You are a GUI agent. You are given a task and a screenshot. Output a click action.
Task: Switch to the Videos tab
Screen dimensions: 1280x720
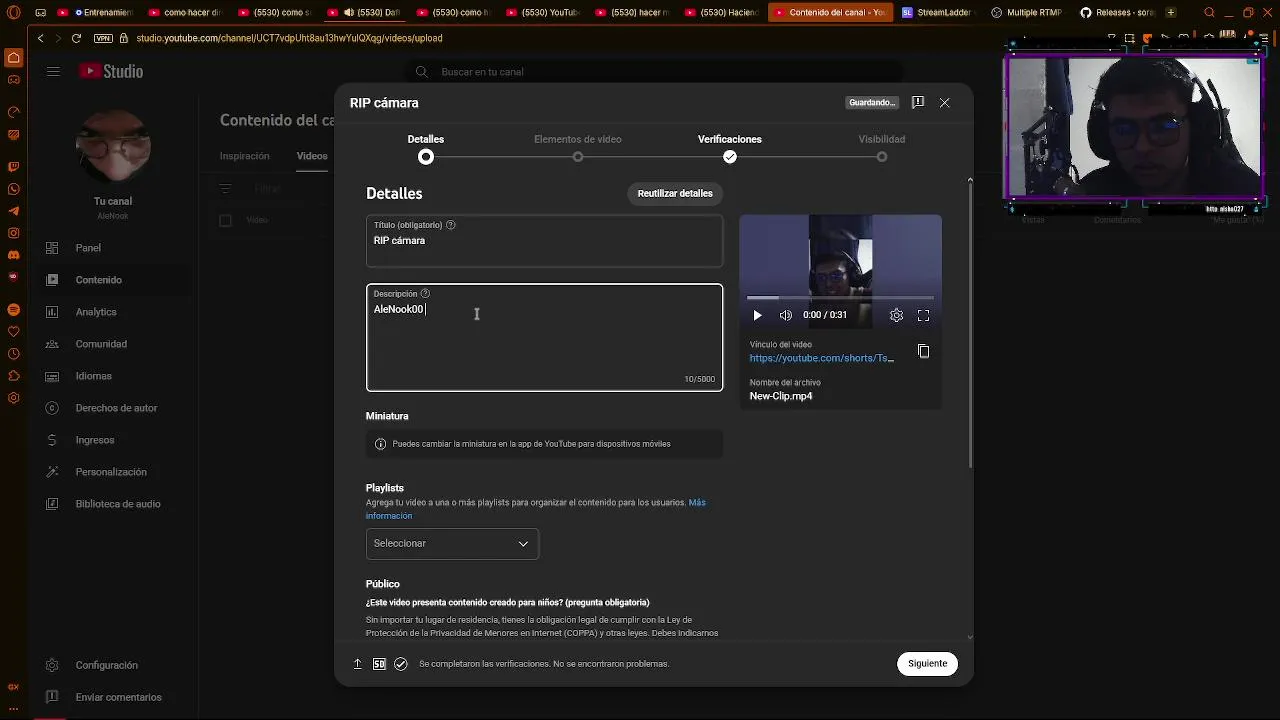312,156
